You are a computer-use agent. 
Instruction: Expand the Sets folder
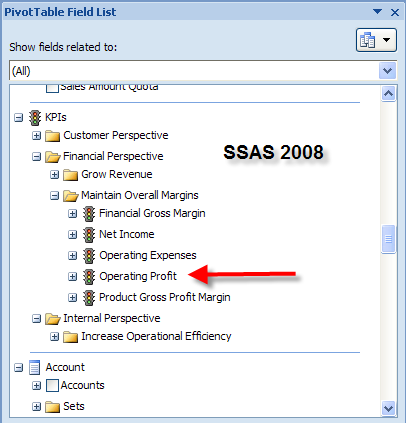coord(36,407)
